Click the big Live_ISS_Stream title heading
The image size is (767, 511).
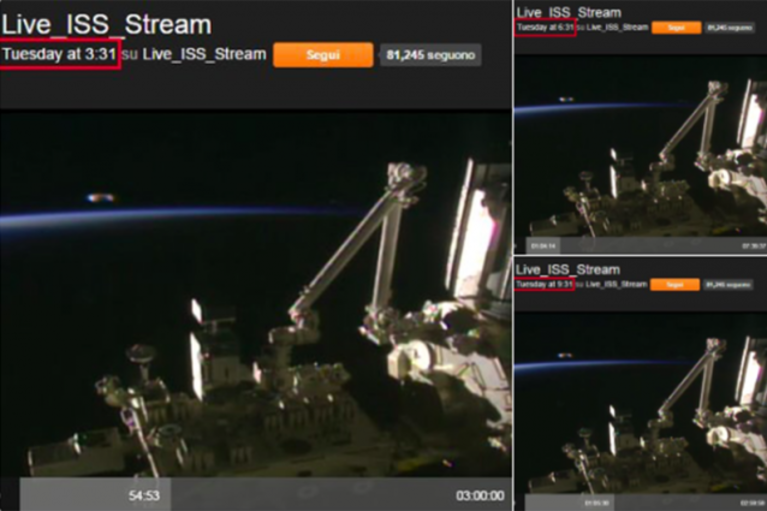tap(106, 24)
